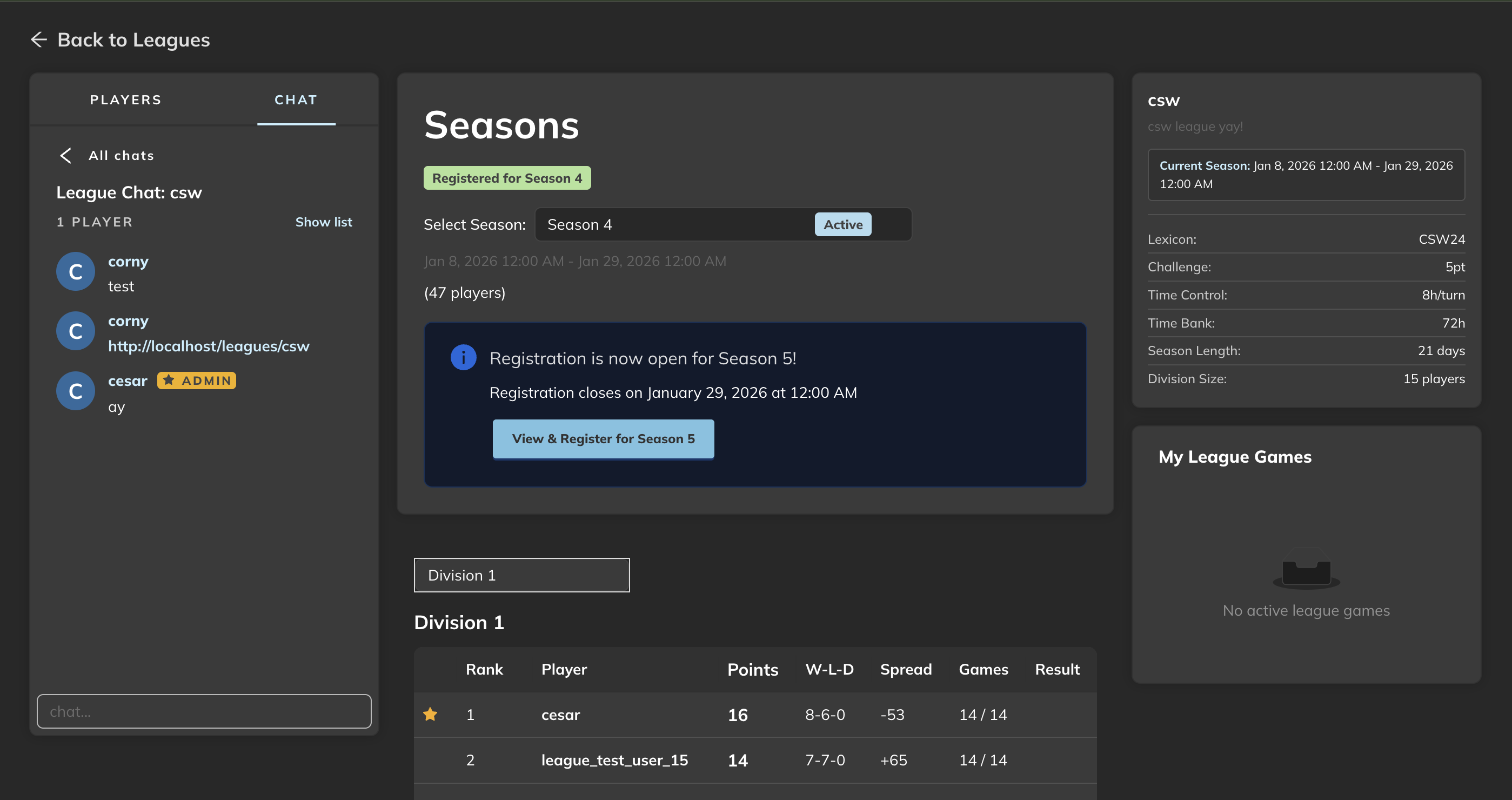Click corny's avatar on the test message
This screenshot has width=1512, height=800.
pos(76,272)
